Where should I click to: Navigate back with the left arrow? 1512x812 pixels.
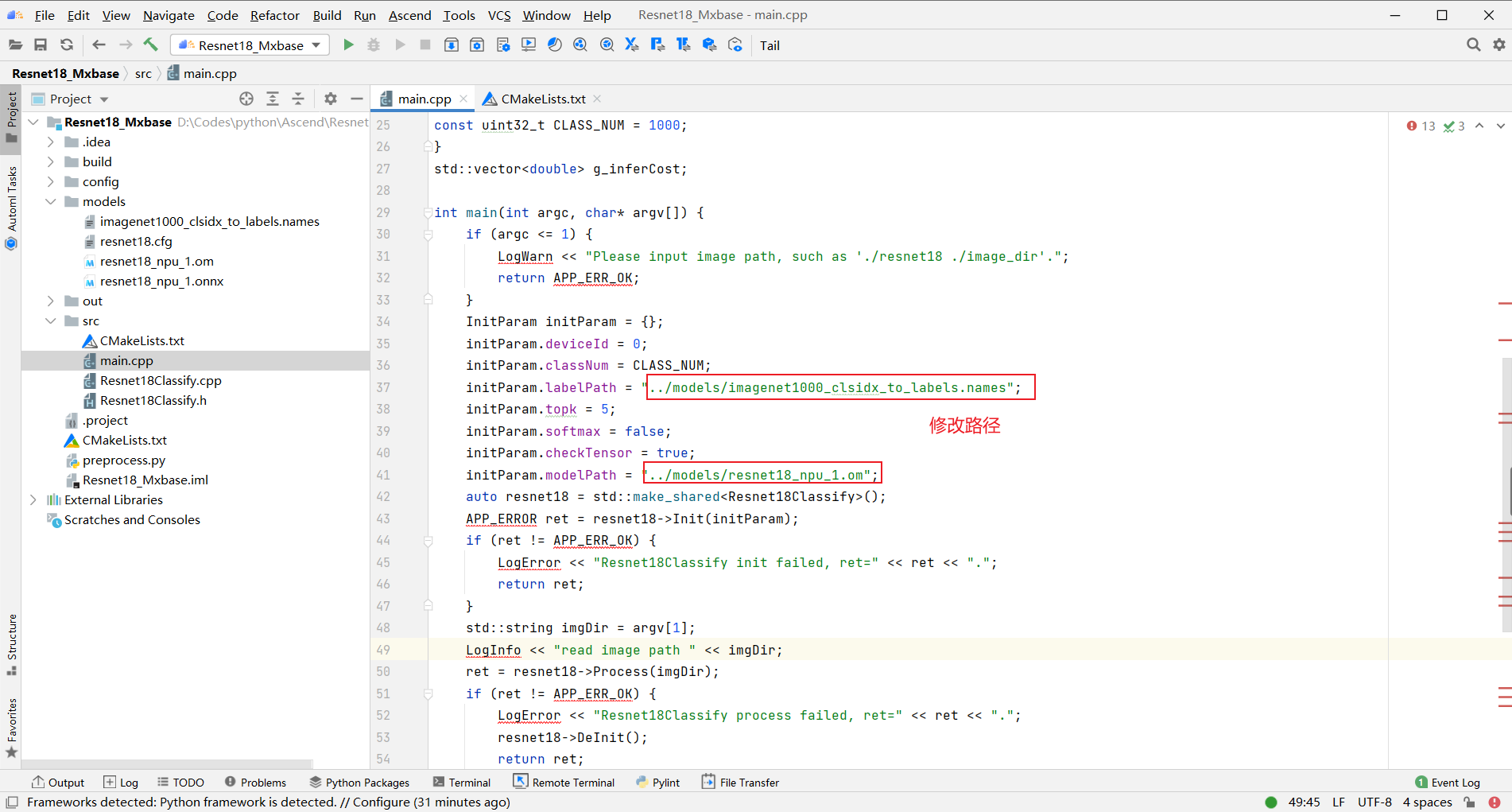pyautogui.click(x=99, y=45)
